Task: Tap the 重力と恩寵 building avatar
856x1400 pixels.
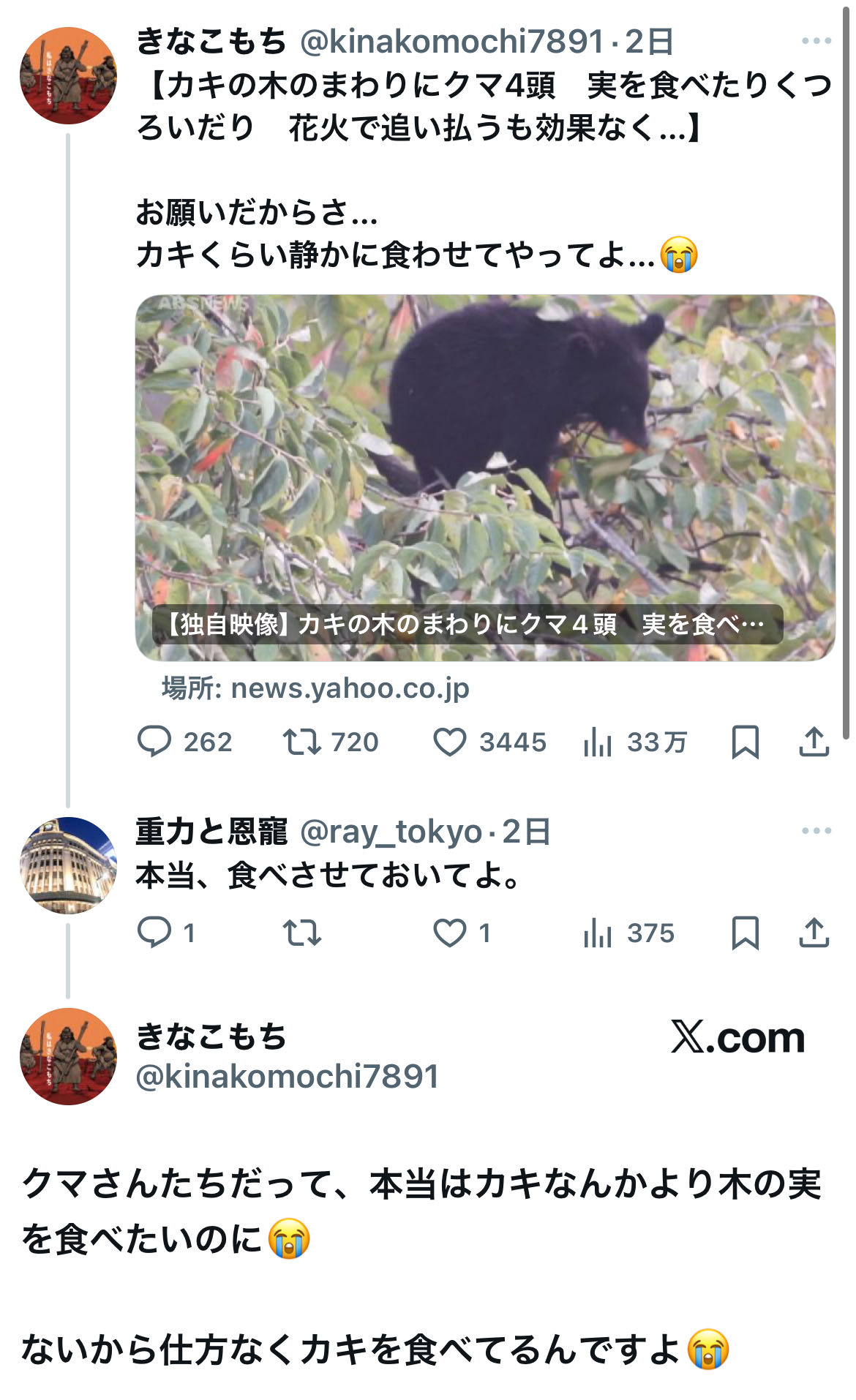Action: [x=68, y=865]
